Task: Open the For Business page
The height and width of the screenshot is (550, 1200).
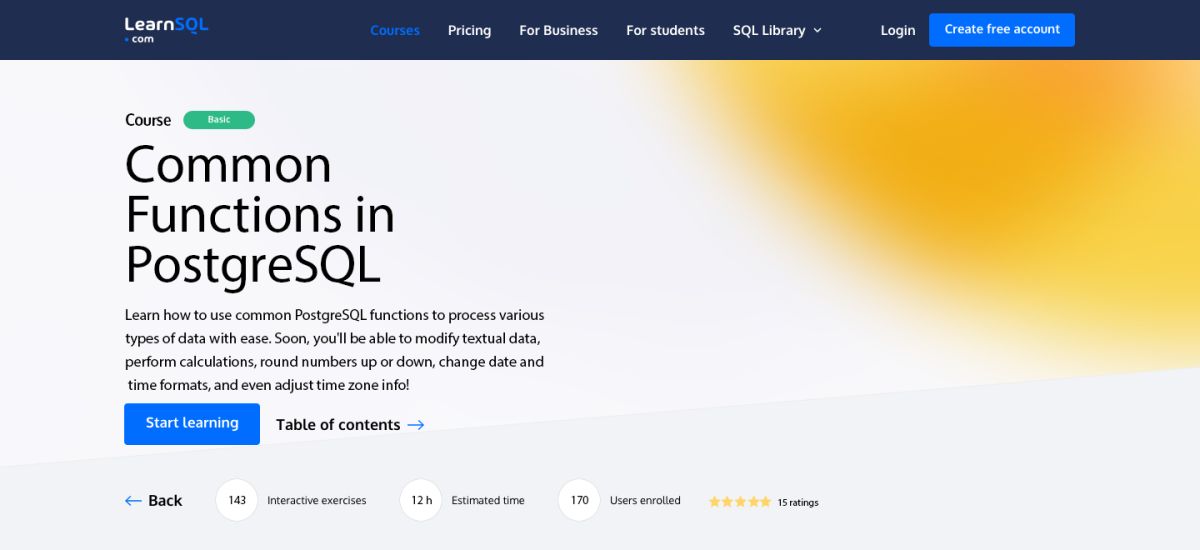Action: coord(558,30)
